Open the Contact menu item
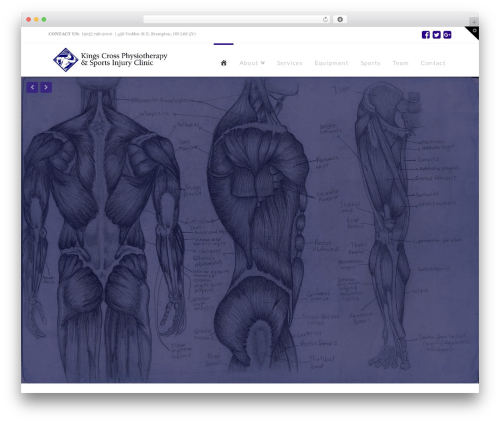The image size is (500, 423). (x=433, y=63)
